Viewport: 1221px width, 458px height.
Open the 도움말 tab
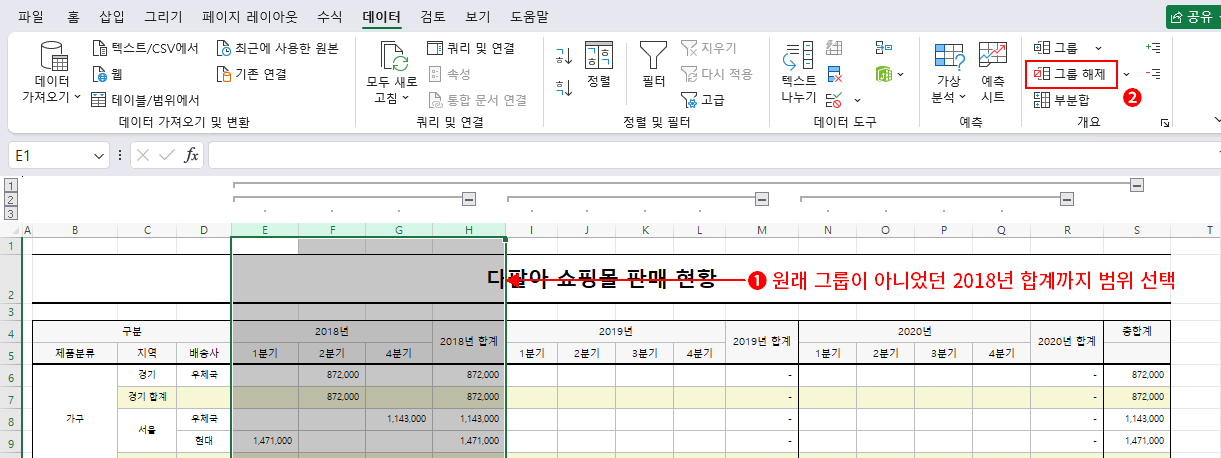pyautogui.click(x=530, y=16)
